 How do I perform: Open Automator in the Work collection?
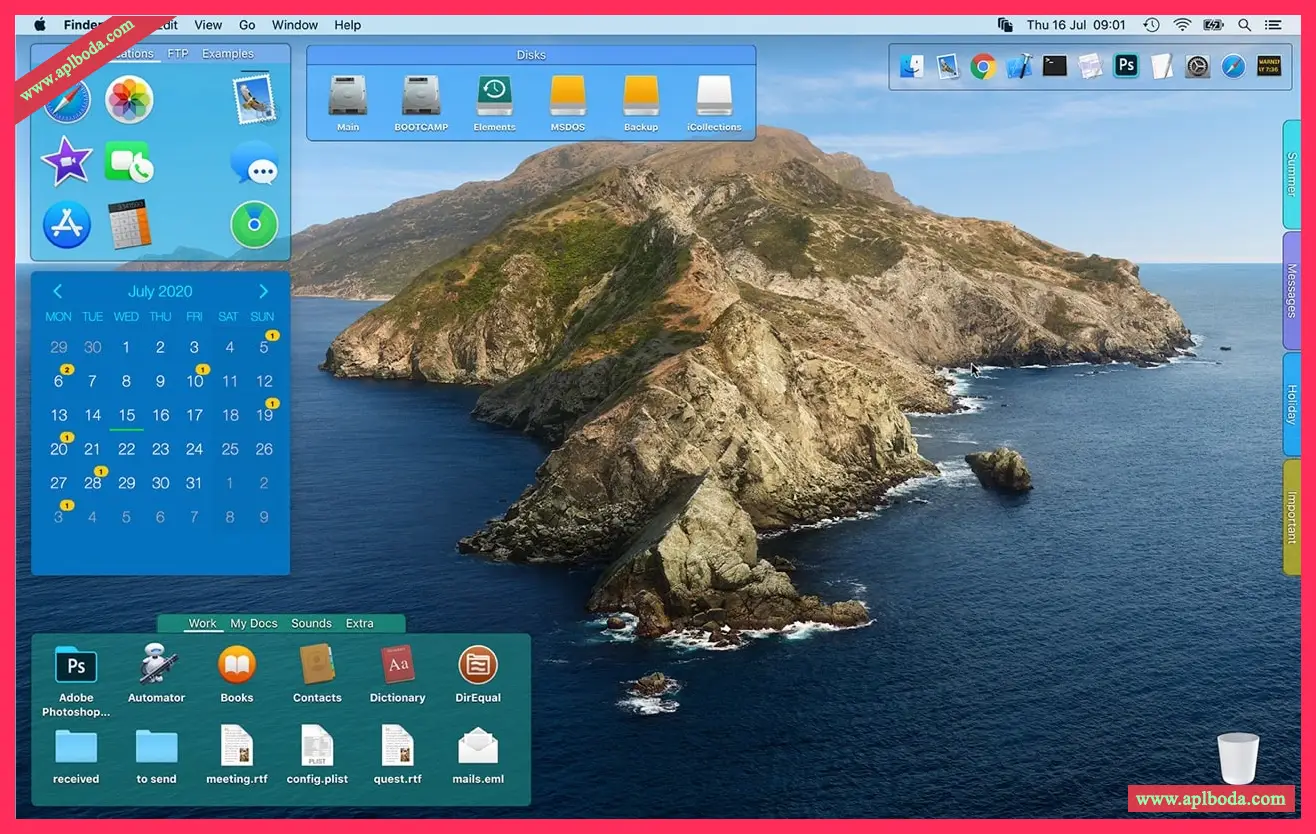point(157,666)
